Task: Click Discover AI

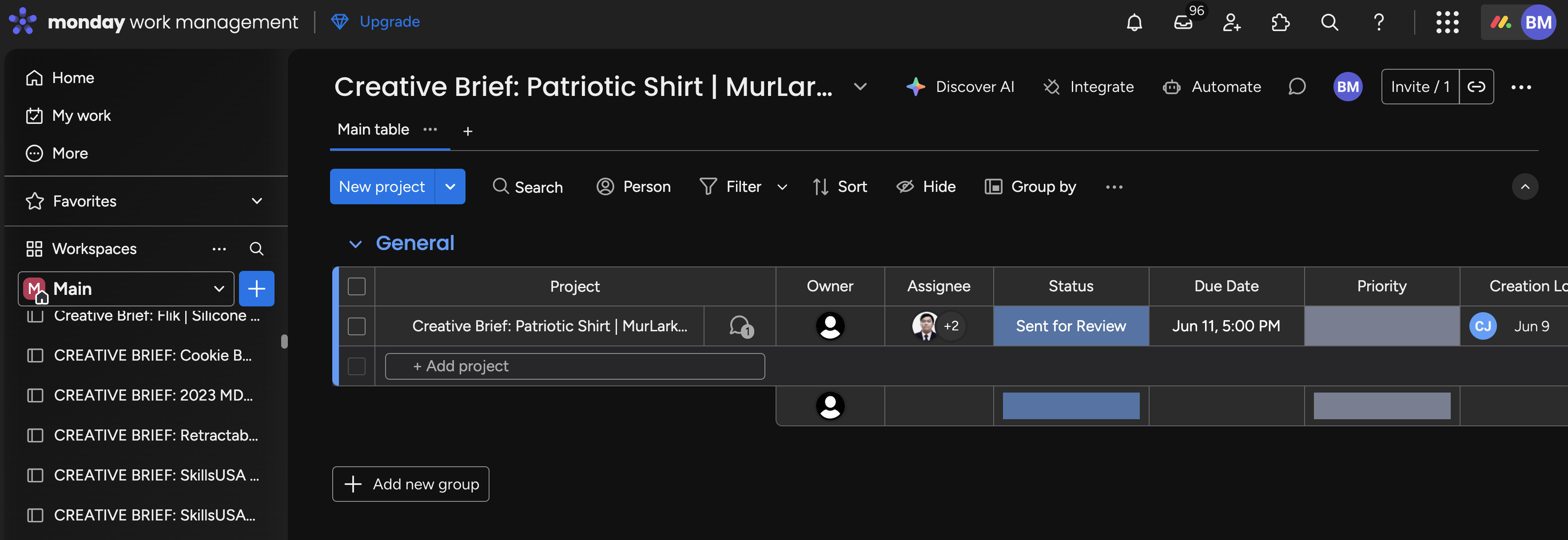Action: tap(960, 87)
